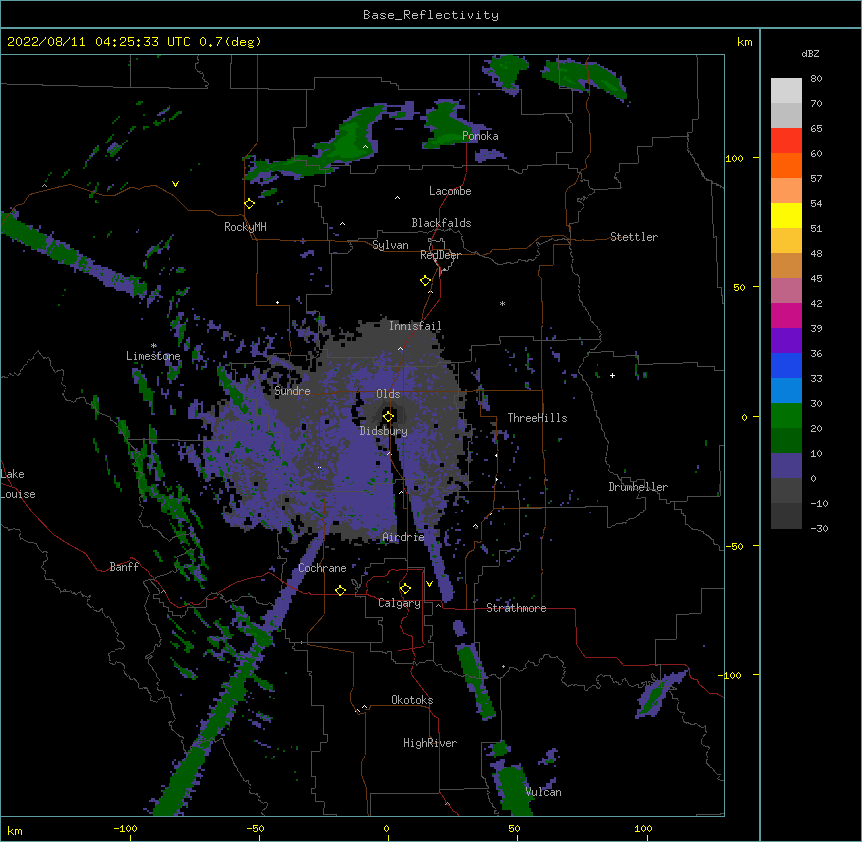
Task: Click the white asterisk marker above Limestone
Action: pyautogui.click(x=154, y=346)
